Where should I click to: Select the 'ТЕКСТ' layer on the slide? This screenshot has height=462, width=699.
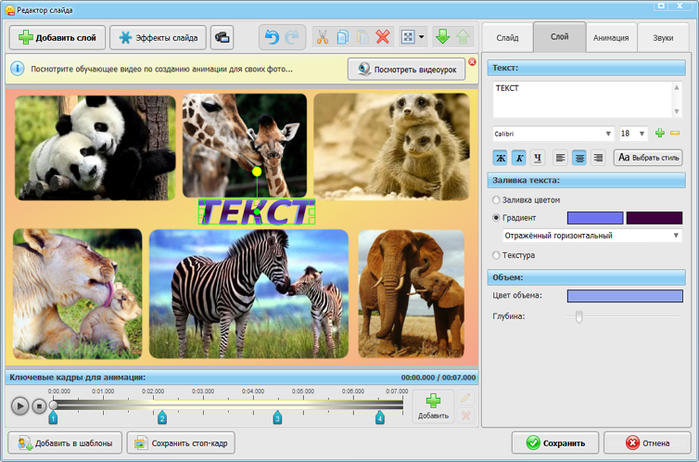(x=257, y=212)
